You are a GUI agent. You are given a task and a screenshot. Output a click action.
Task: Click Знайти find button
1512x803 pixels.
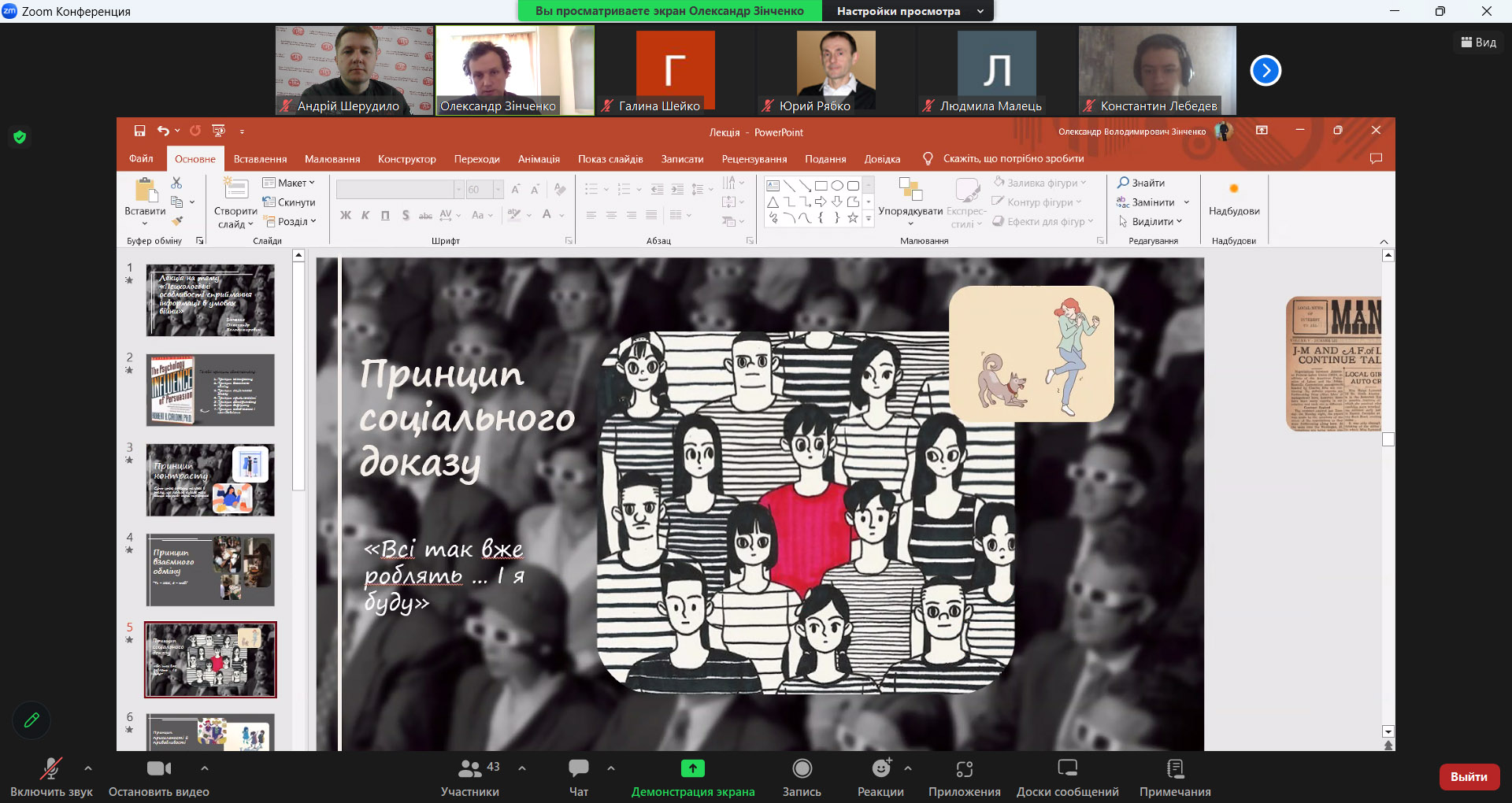coord(1141,183)
